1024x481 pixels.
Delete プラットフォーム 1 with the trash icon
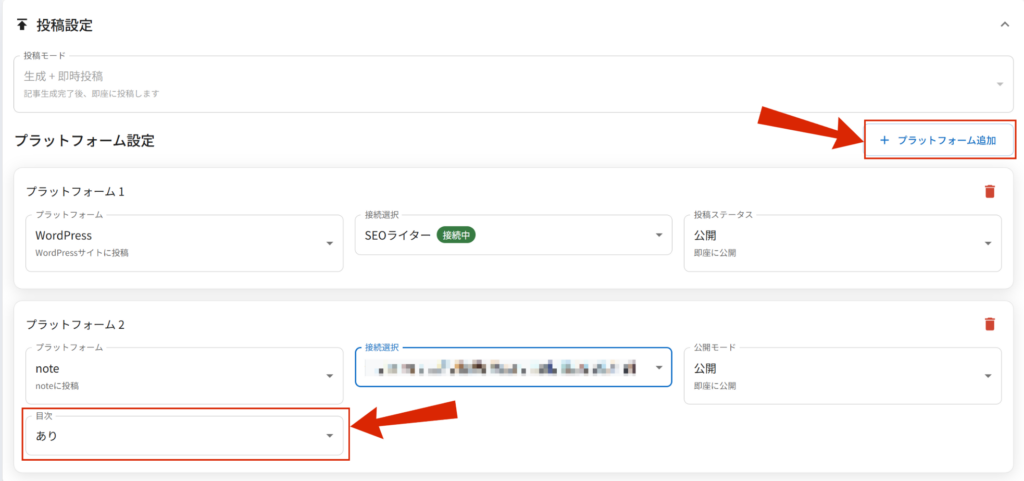(989, 191)
